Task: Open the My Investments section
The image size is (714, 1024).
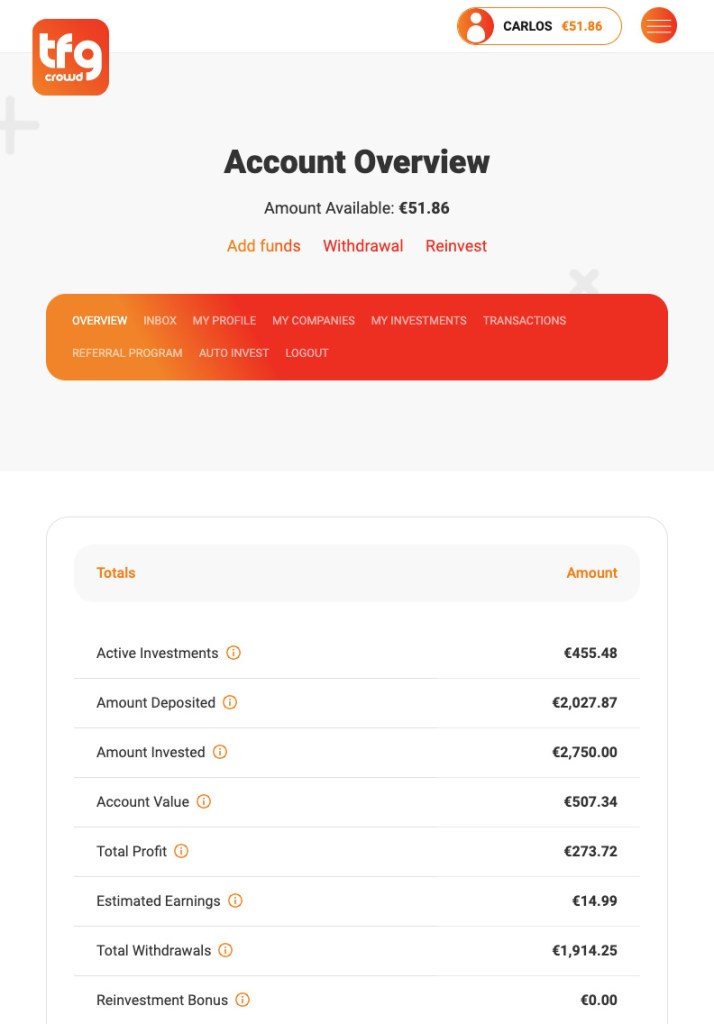Action: [x=418, y=321]
